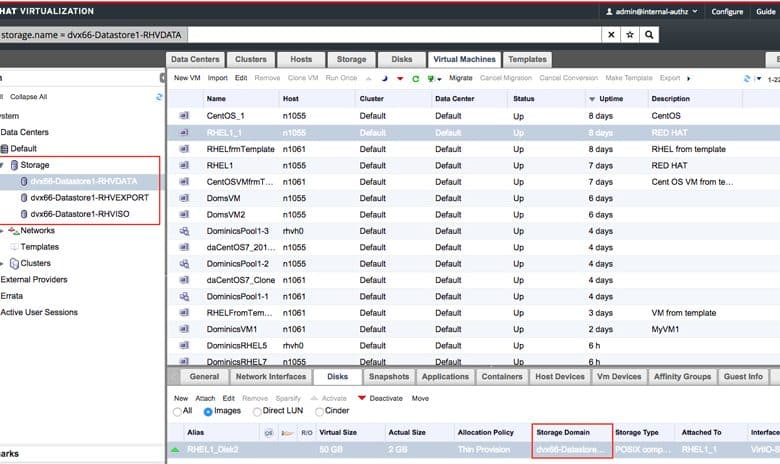Select the dvx66-Datastore1-RHVDATA tree item
The width and height of the screenshot is (780, 464).
(x=84, y=181)
